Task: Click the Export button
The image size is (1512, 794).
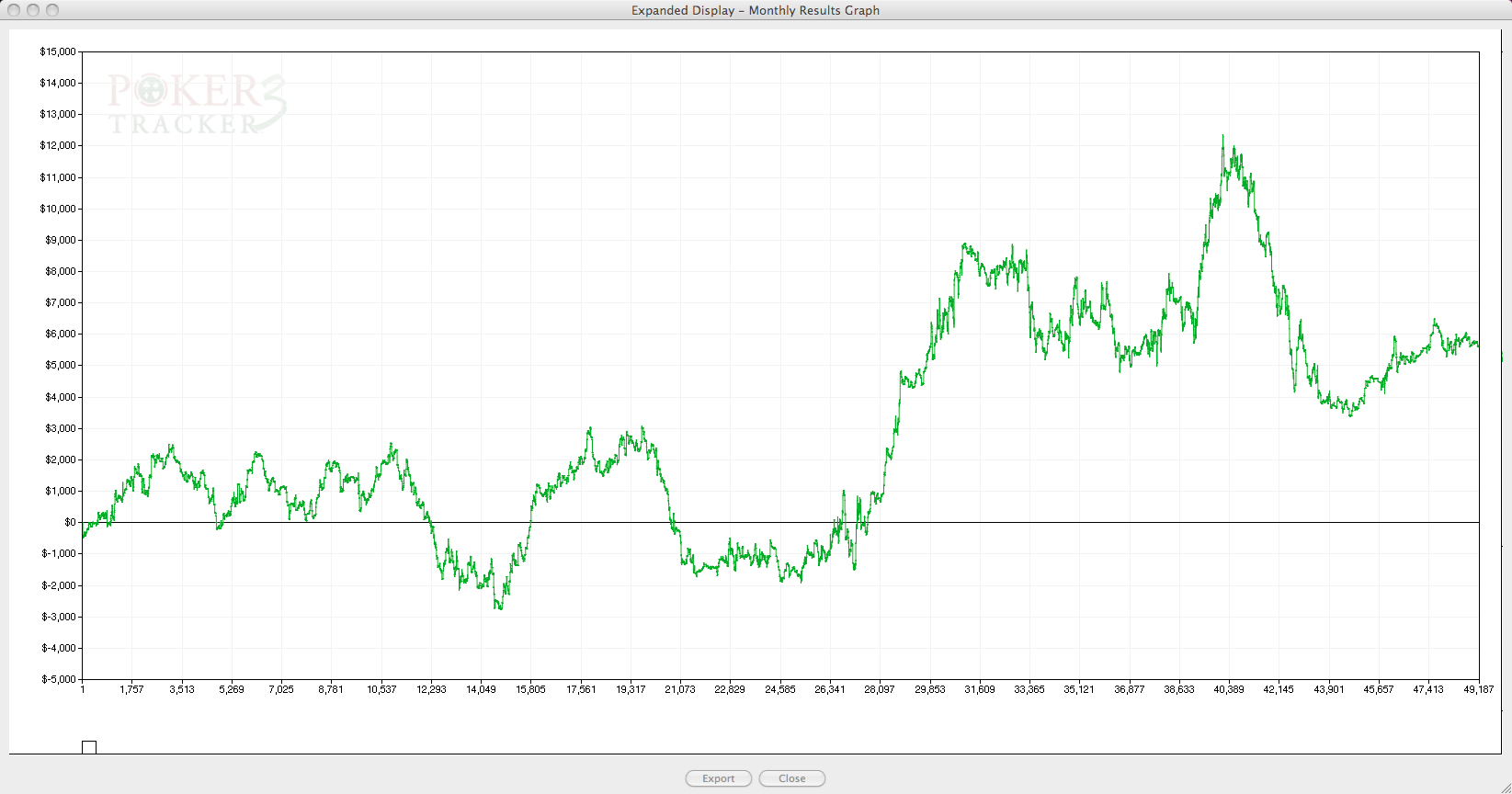Action: 718,778
